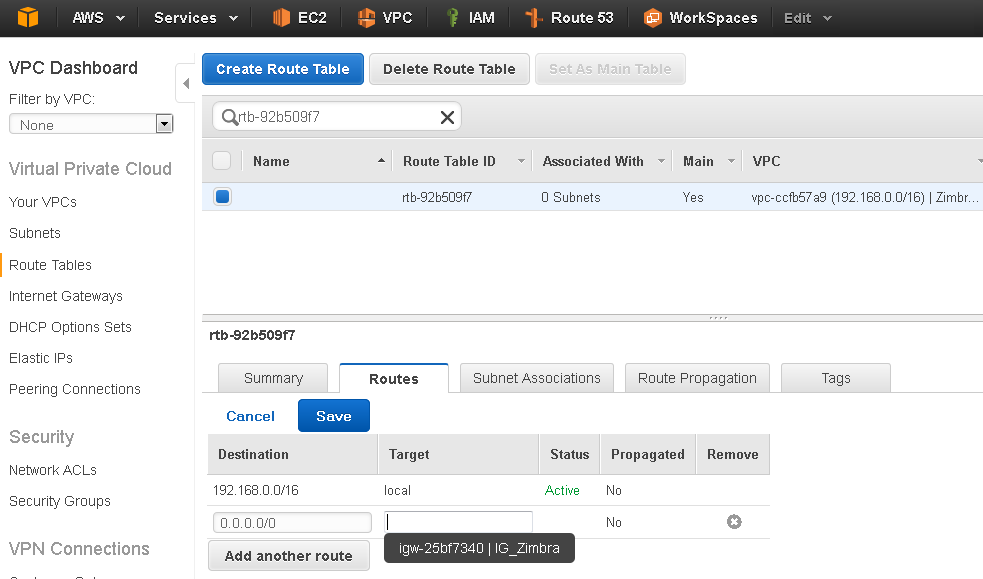This screenshot has height=579, width=983.
Task: Select igw-25bf7340 | IG_Zimbra suggestion
Action: coord(479,548)
